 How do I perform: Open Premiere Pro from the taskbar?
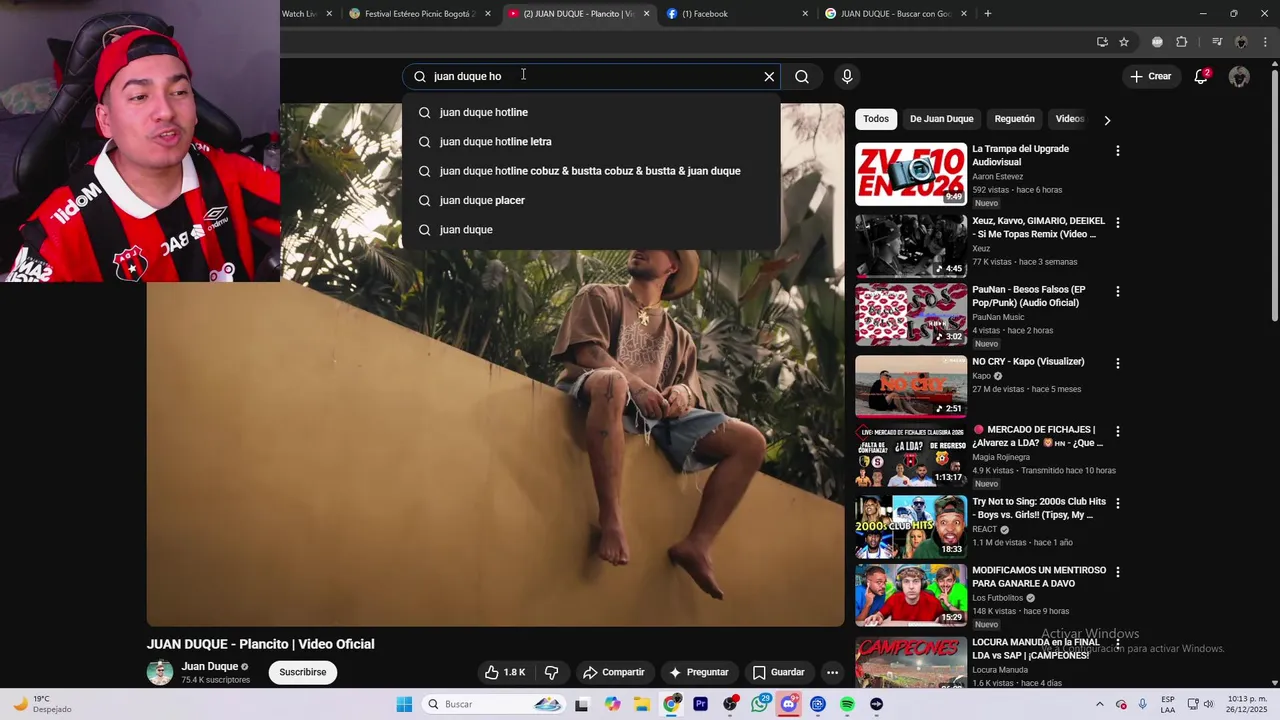coord(700,704)
